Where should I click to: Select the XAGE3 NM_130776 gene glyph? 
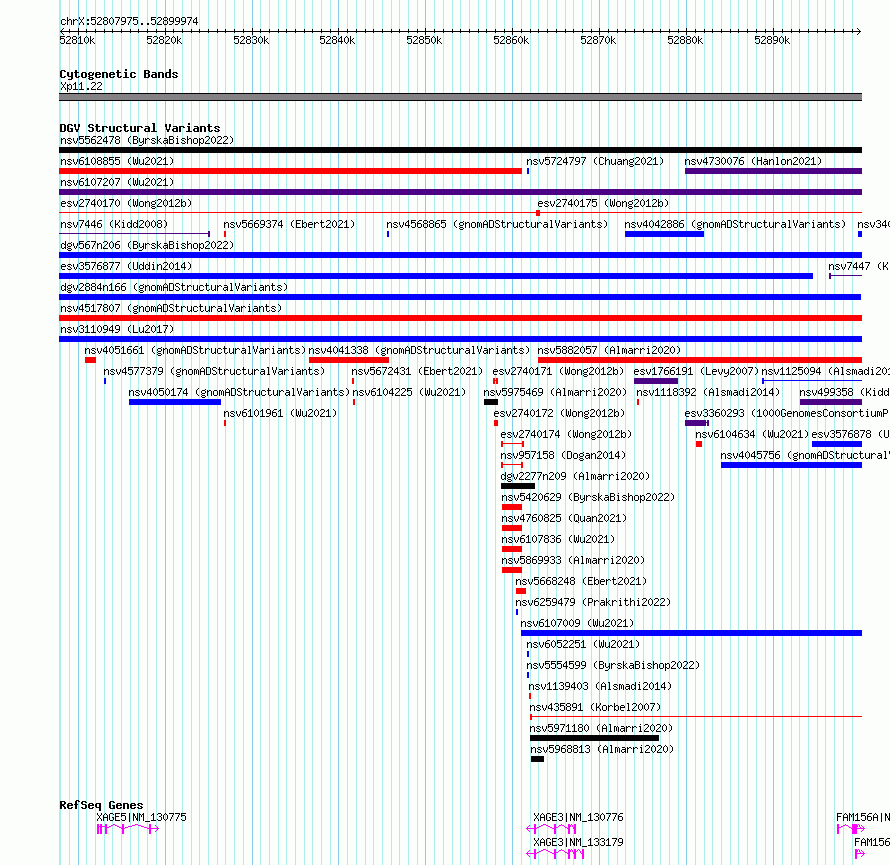click(x=551, y=829)
